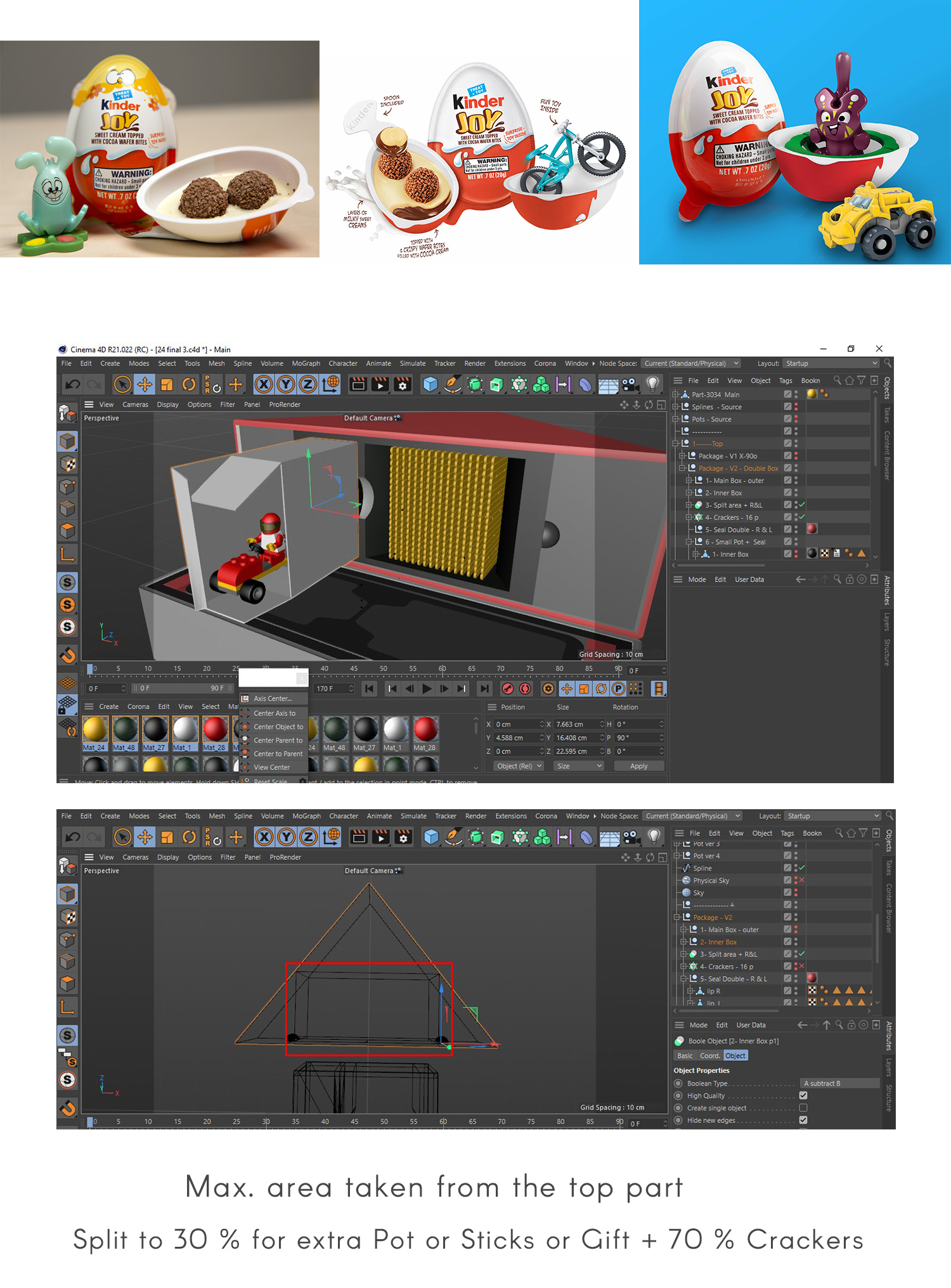Image resolution: width=951 pixels, height=1288 pixels.
Task: Click the Undo arrow in upper Cinema 4D window
Action: [73, 384]
